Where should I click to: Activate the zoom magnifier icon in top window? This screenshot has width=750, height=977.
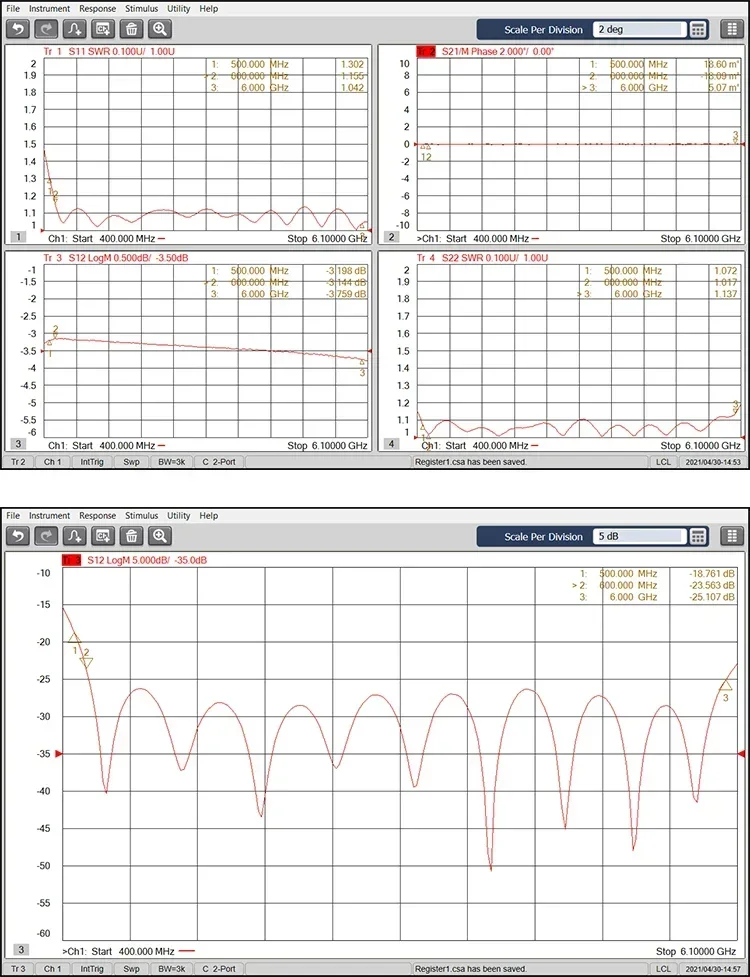click(x=160, y=29)
